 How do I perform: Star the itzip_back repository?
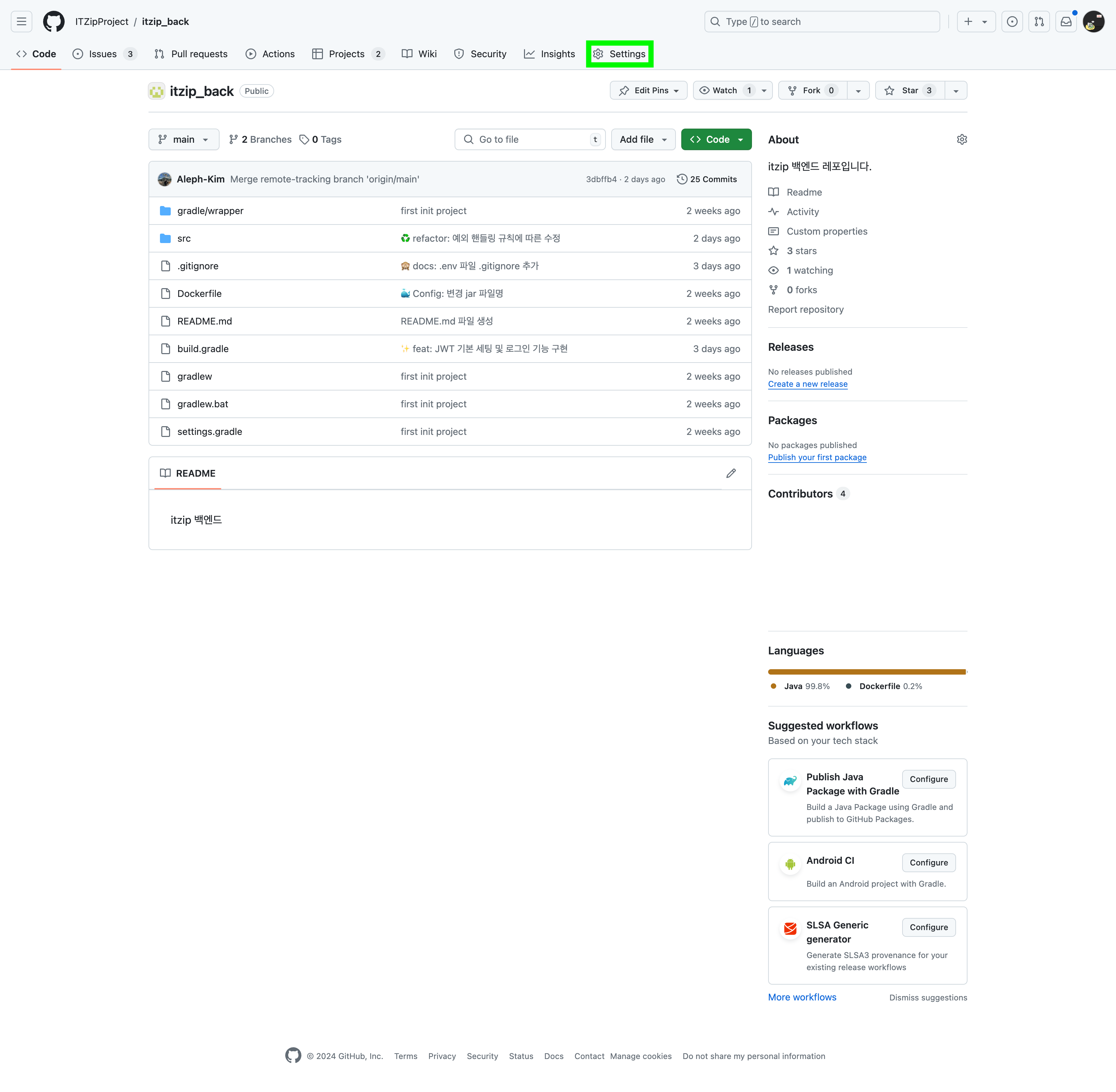pyautogui.click(x=910, y=91)
